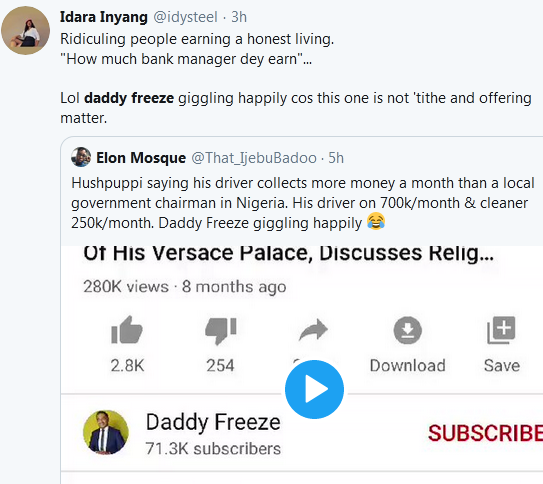
Task: Click the thumbs down dislike icon
Action: 221,331
